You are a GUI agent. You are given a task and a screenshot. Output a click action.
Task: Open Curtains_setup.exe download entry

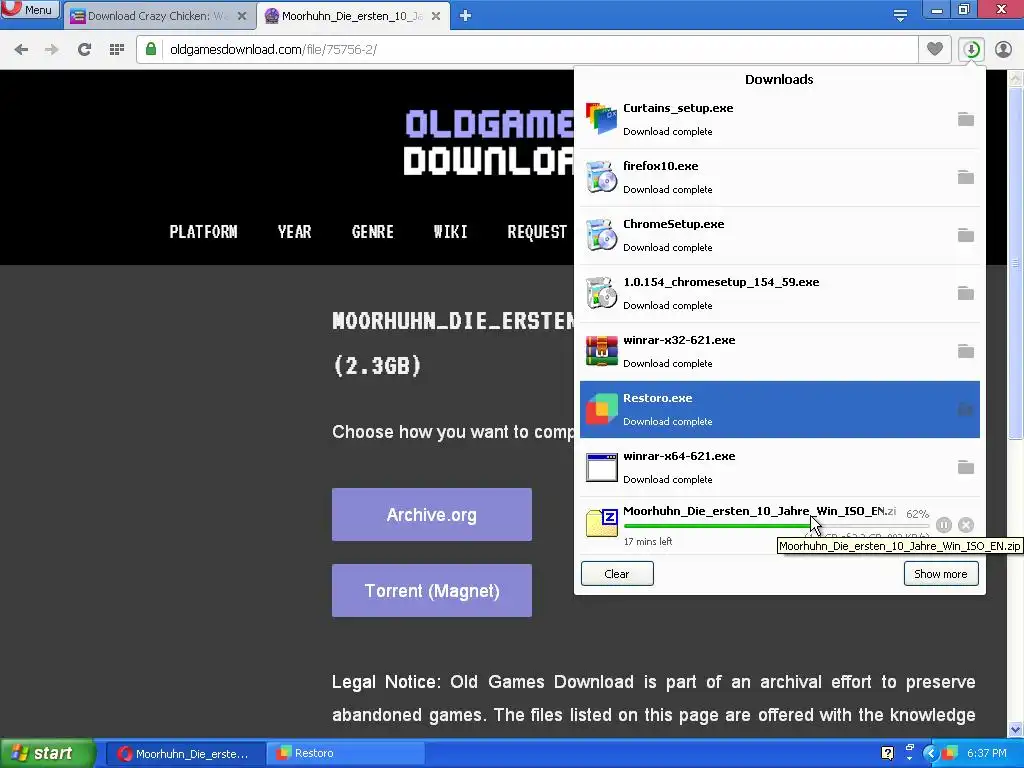pos(780,120)
